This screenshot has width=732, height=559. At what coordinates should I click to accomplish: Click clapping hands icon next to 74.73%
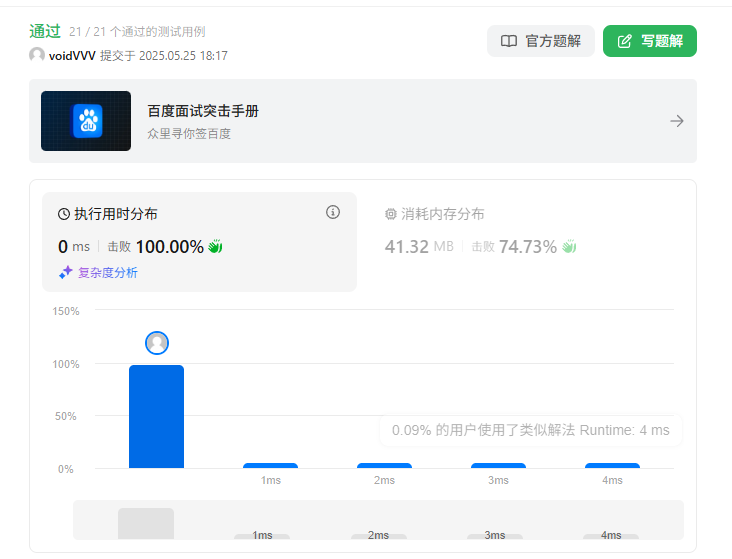point(569,247)
